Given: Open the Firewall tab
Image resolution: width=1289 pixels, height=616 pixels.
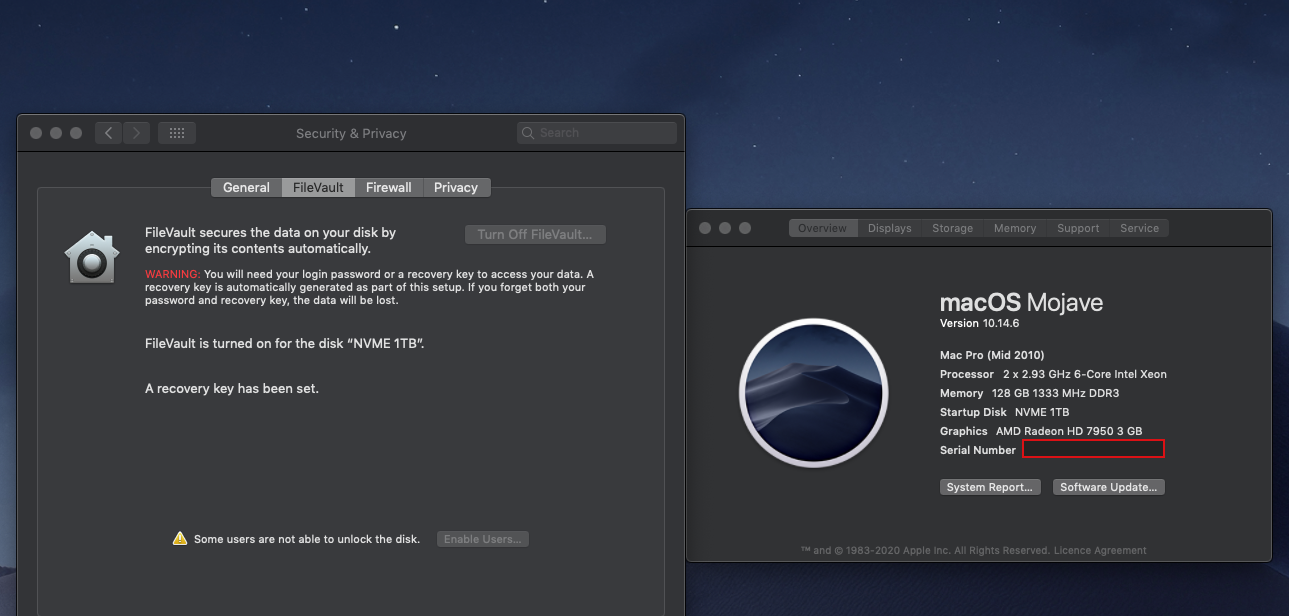Looking at the screenshot, I should click(x=389, y=187).
